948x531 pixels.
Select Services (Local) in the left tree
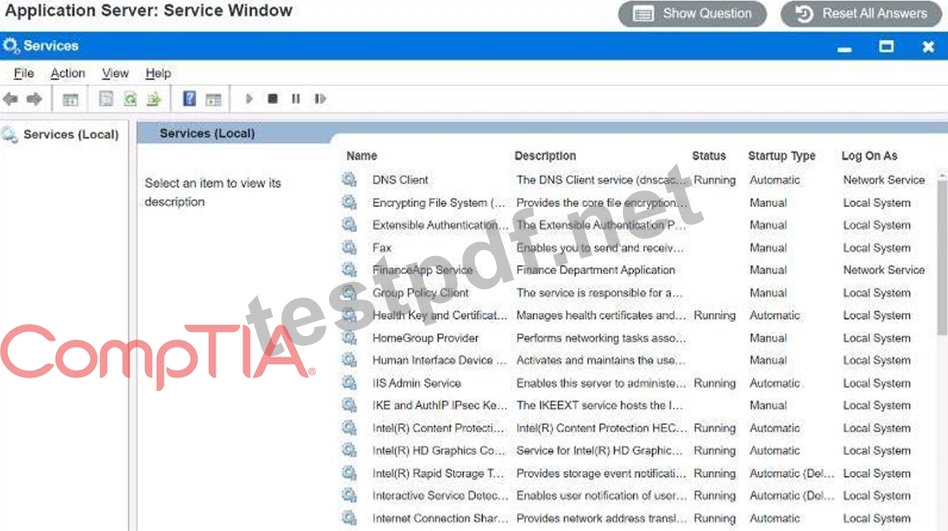(x=60, y=134)
